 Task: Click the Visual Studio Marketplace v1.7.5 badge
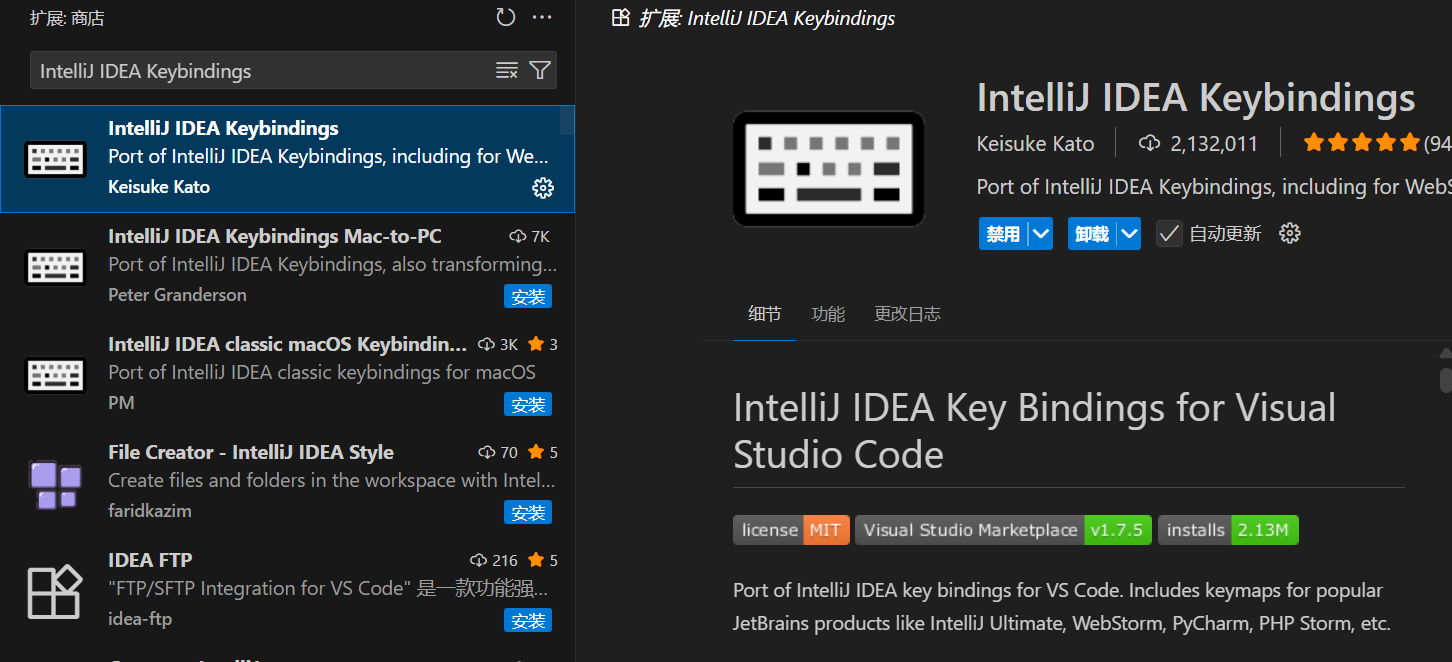pos(1003,530)
